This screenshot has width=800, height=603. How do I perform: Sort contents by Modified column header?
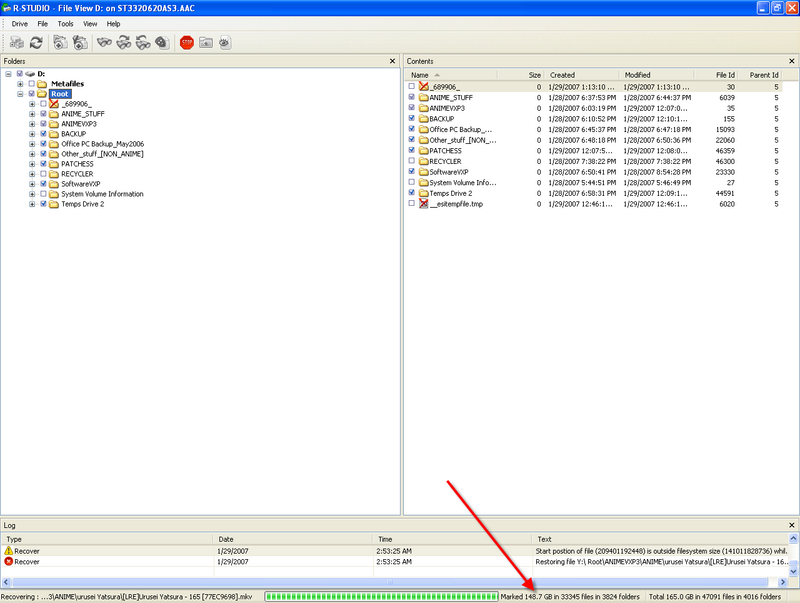(x=637, y=75)
